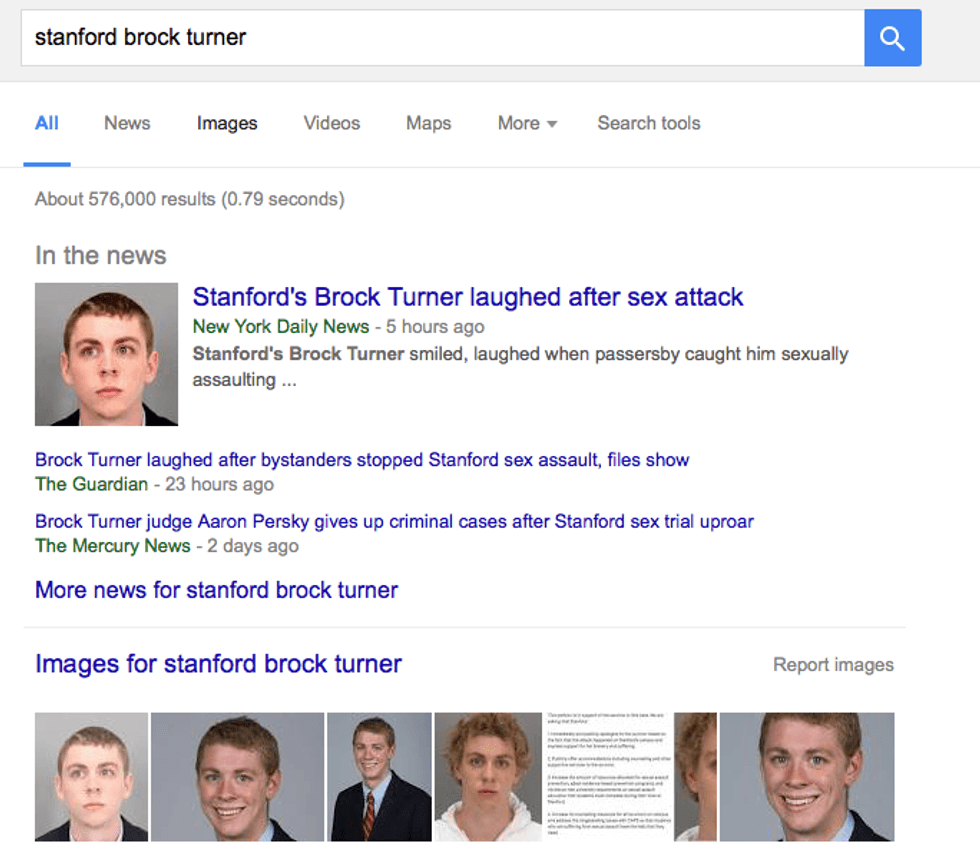This screenshot has height=860, width=980.
Task: Open the Images tab
Action: click(227, 124)
